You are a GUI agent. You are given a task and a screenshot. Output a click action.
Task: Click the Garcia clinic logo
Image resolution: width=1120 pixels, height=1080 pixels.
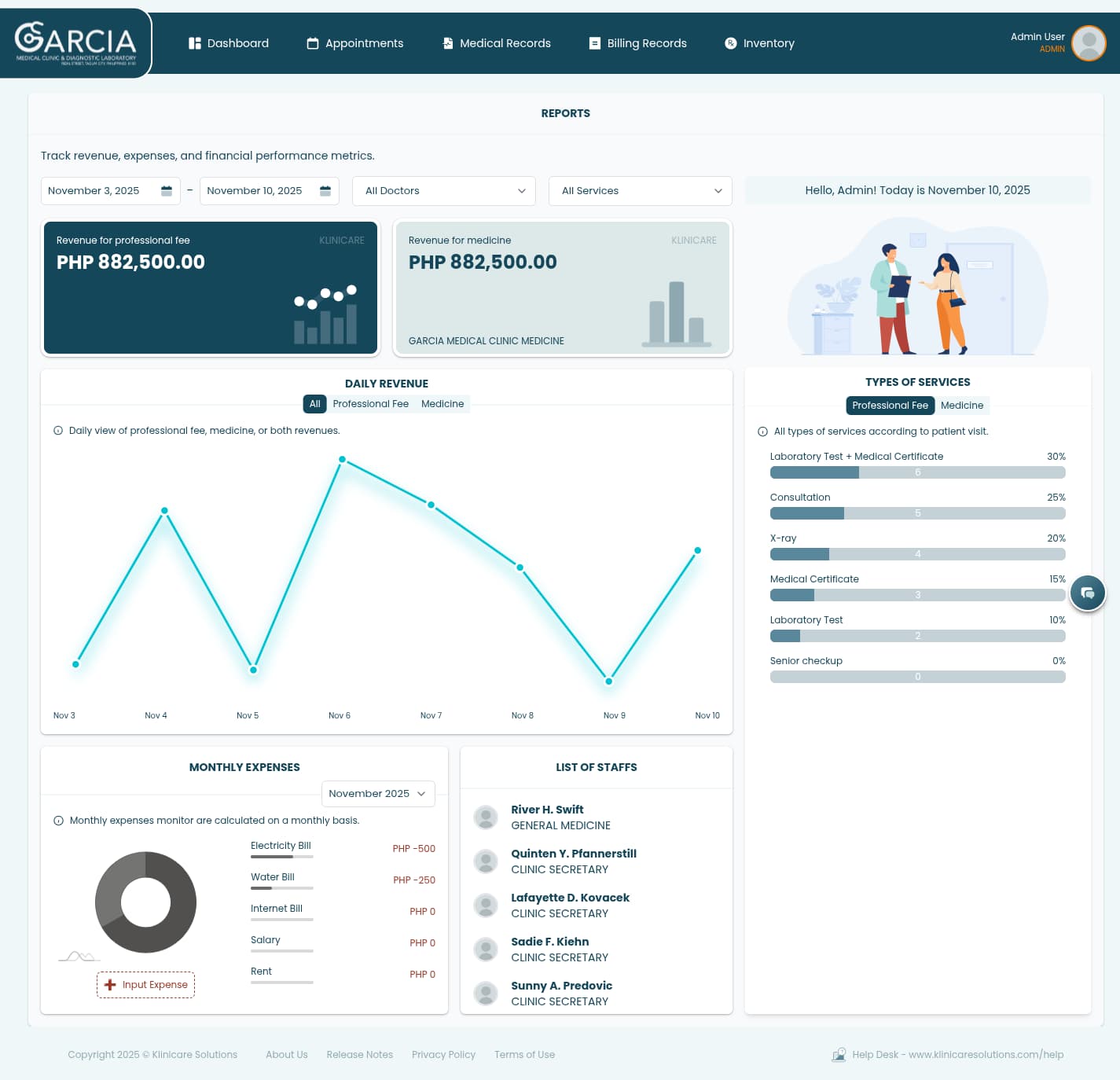[x=75, y=43]
